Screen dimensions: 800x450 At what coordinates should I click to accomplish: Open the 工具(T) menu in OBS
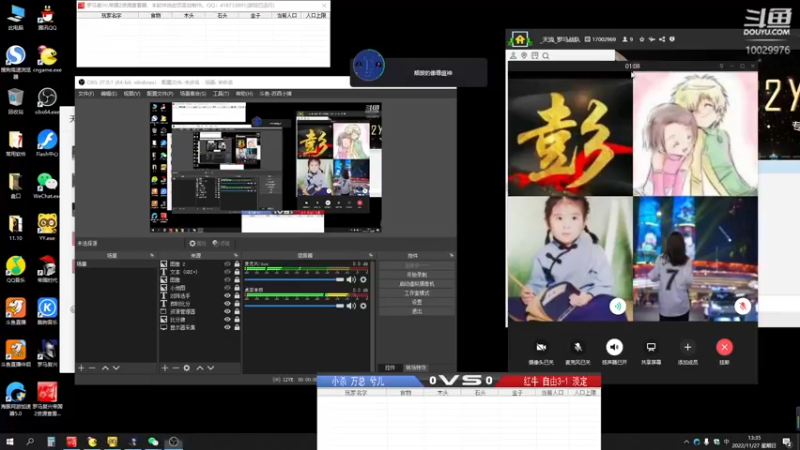221,94
